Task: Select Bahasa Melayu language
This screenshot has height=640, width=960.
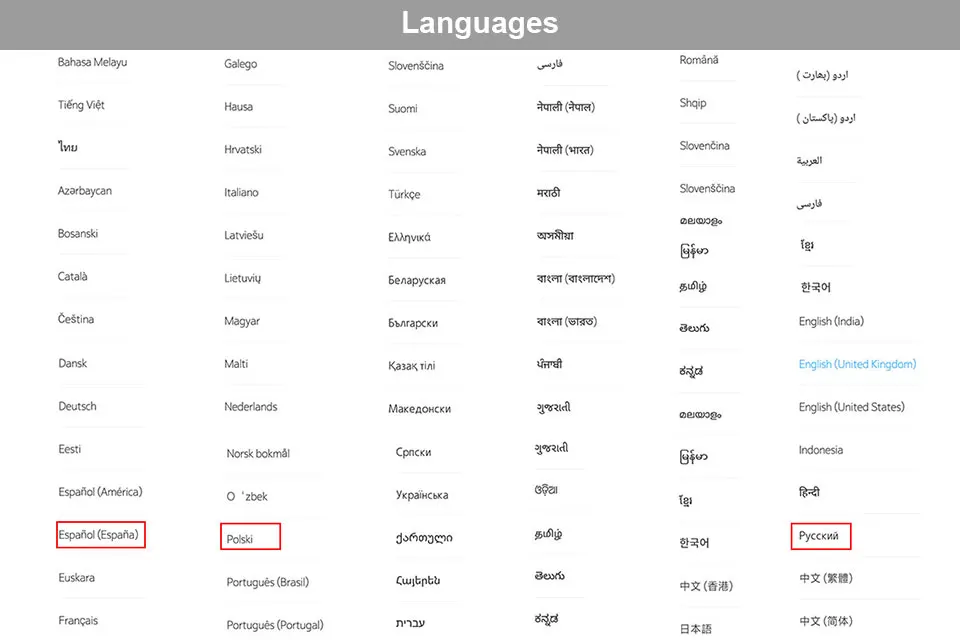Action: coord(92,62)
